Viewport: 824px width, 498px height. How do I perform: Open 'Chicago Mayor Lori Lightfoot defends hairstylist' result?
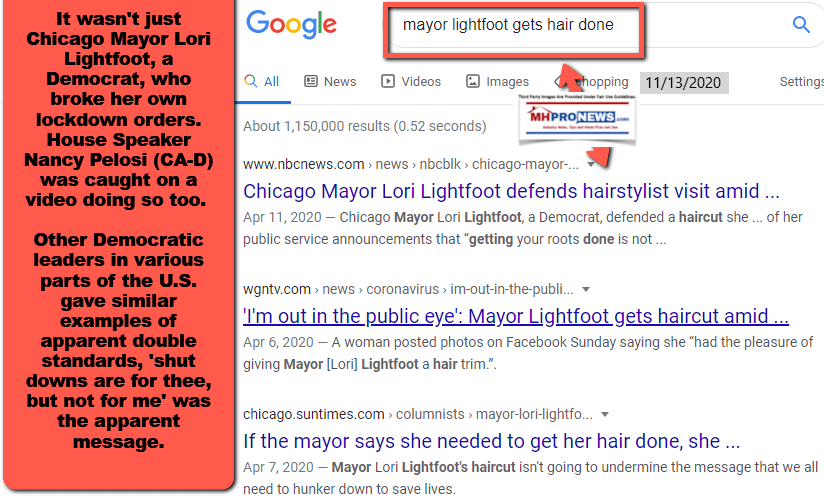click(x=511, y=191)
